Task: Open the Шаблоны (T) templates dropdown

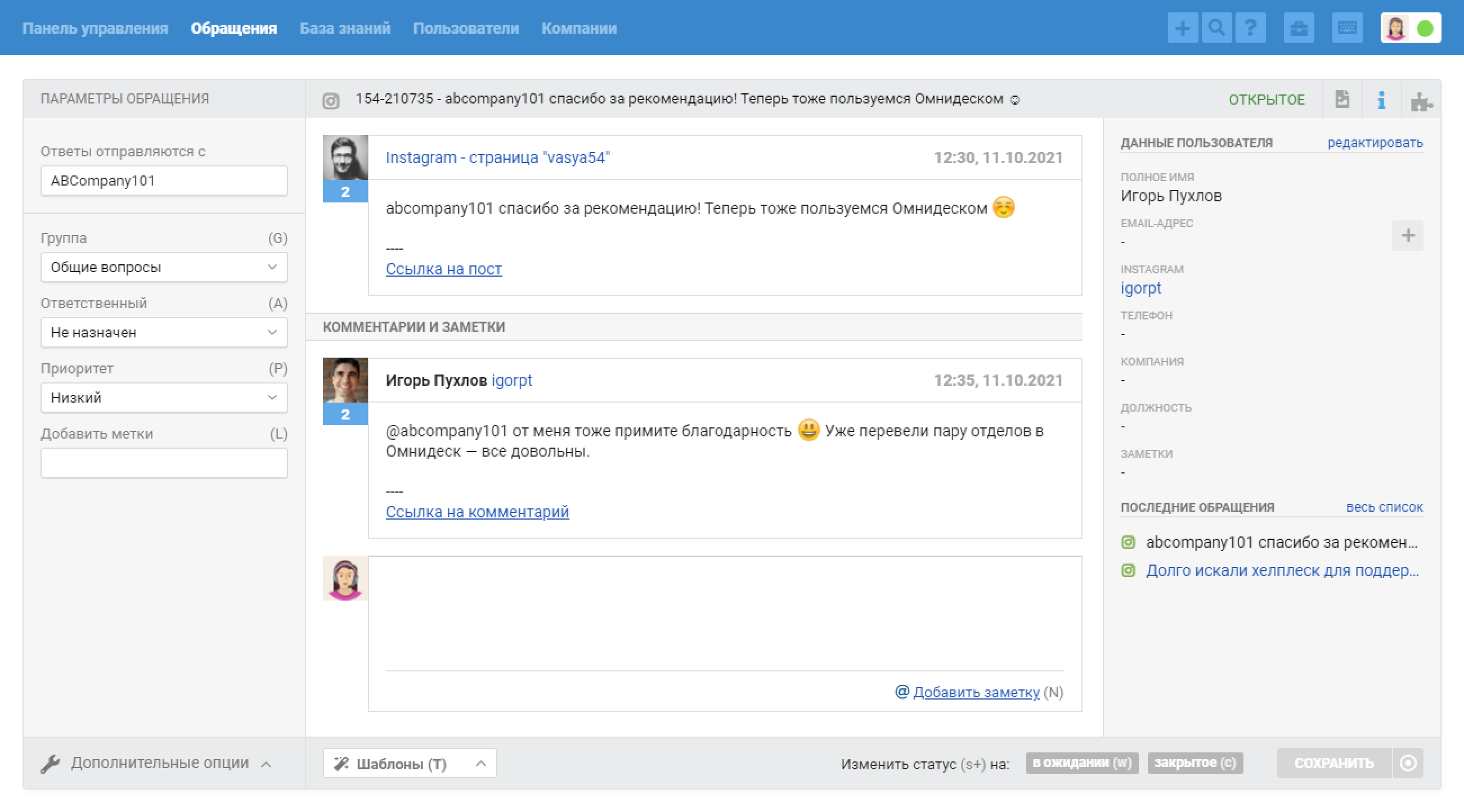Action: [409, 763]
